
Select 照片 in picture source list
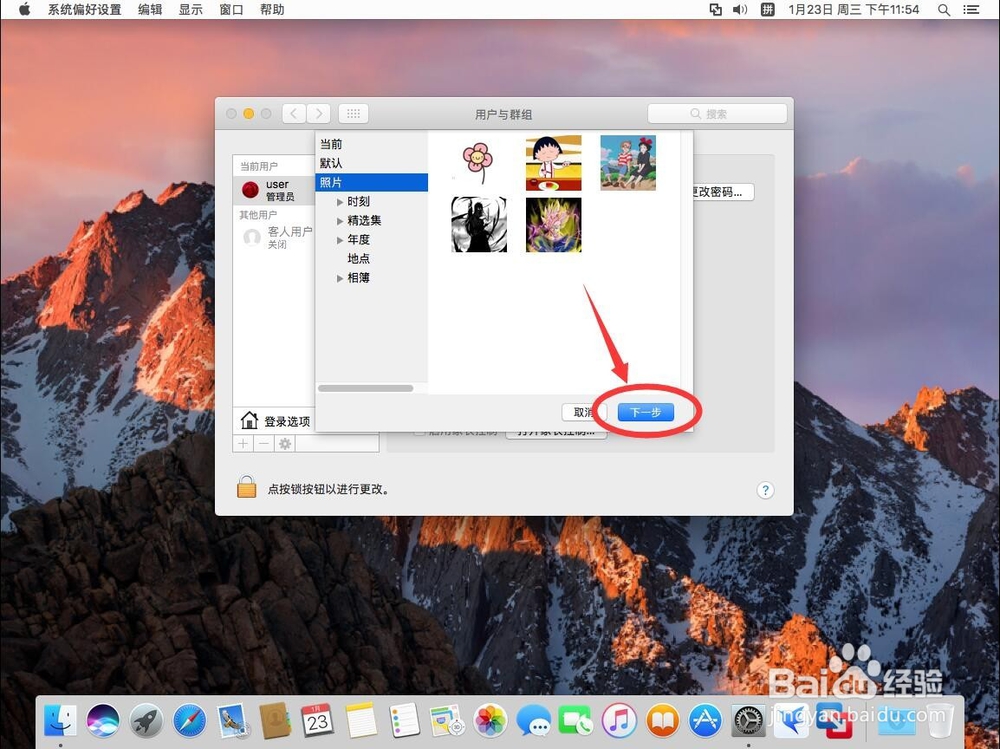pyautogui.click(x=371, y=182)
